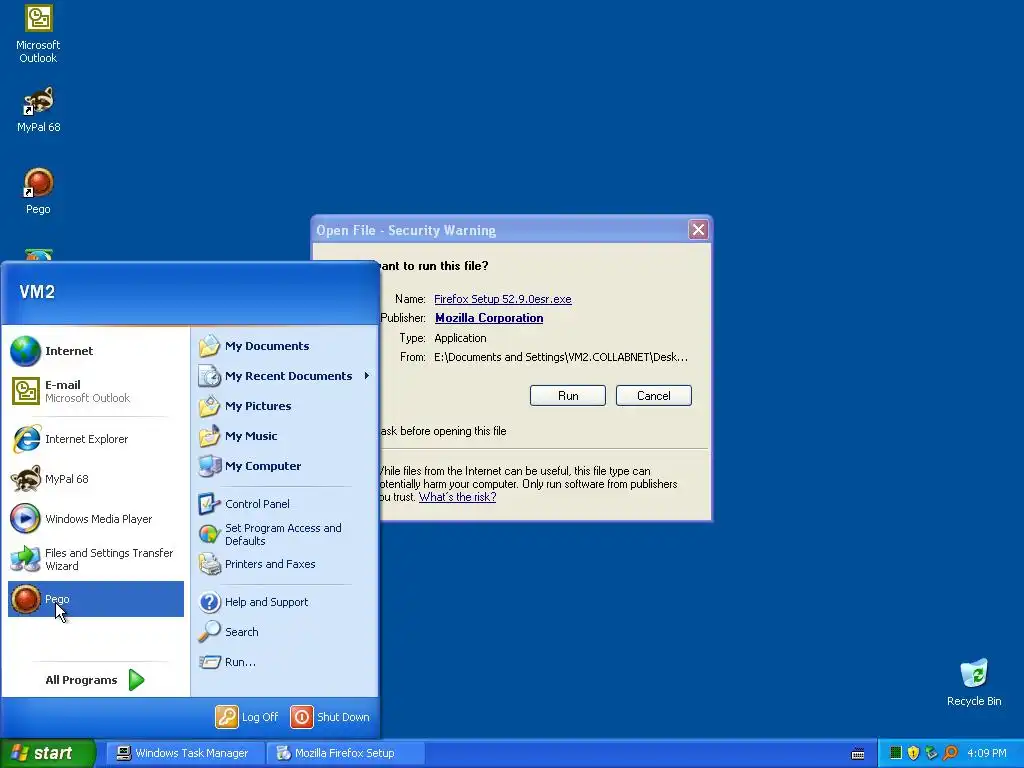Open My Computer from Start menu
Screen dimensions: 1024x768
coord(284,466)
